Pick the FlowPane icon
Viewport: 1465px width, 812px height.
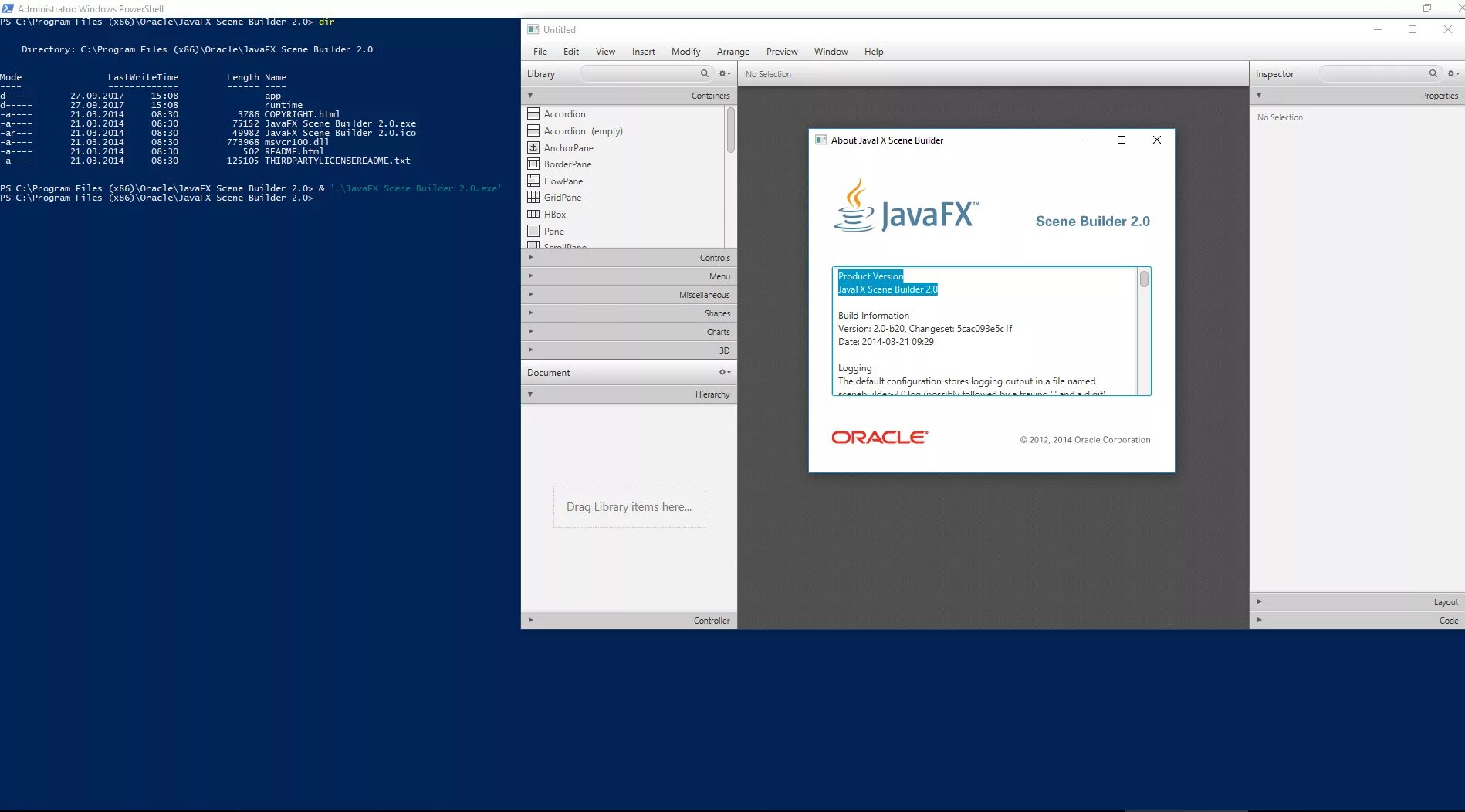tap(533, 181)
